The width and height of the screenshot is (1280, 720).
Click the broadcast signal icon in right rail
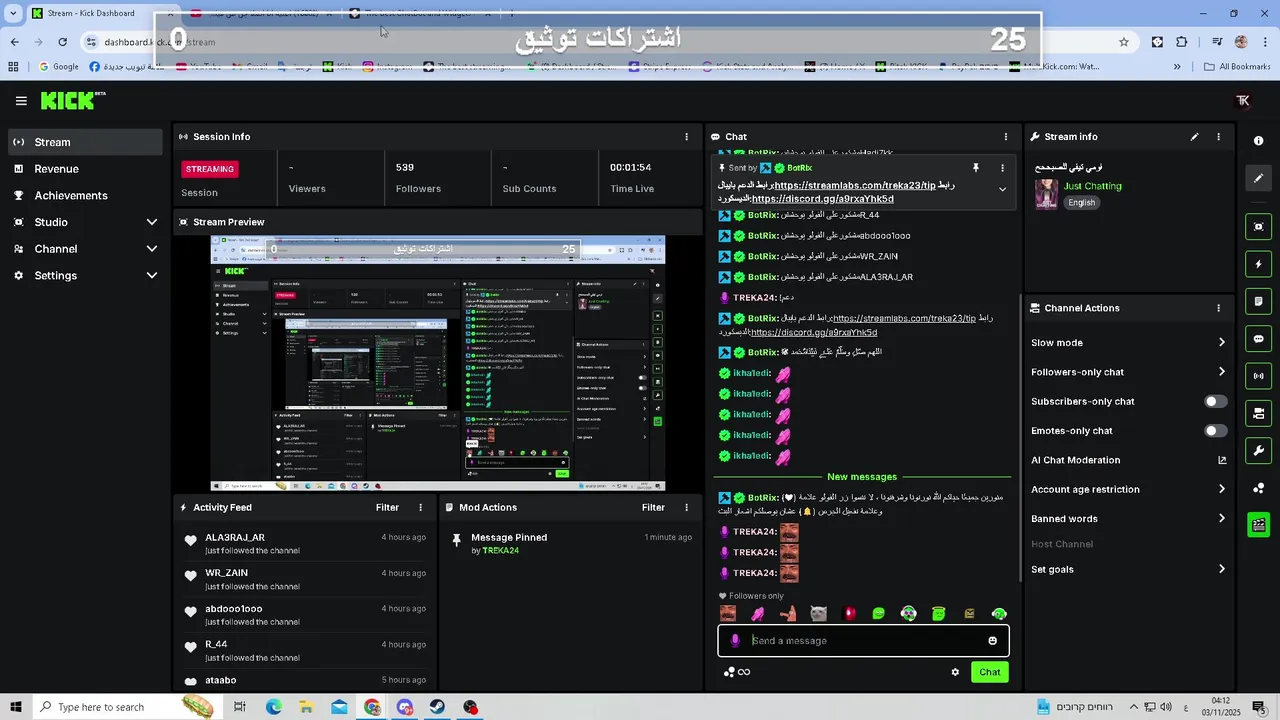click(x=1259, y=376)
